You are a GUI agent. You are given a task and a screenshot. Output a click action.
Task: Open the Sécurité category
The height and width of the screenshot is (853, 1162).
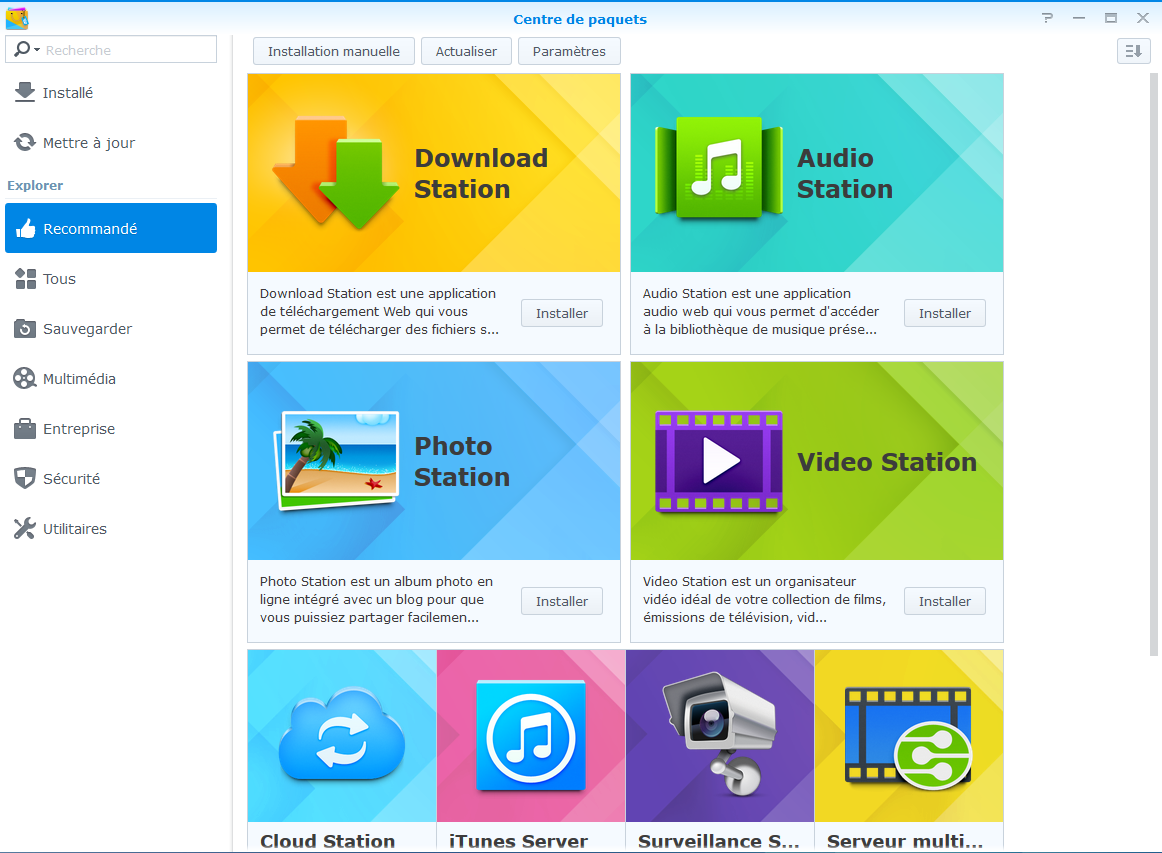tap(71, 479)
